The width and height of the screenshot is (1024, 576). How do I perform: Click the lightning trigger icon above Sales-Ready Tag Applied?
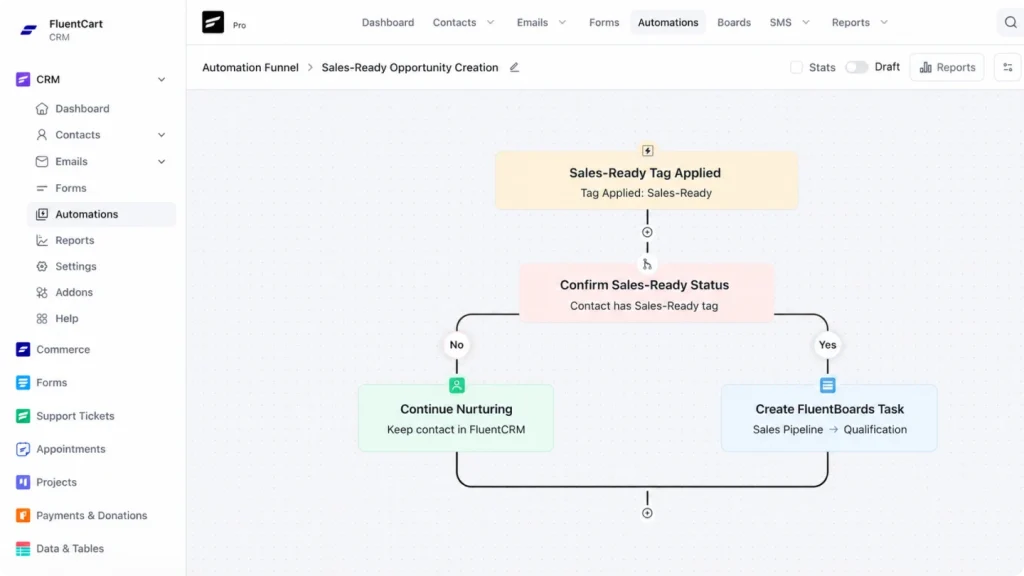pyautogui.click(x=647, y=151)
